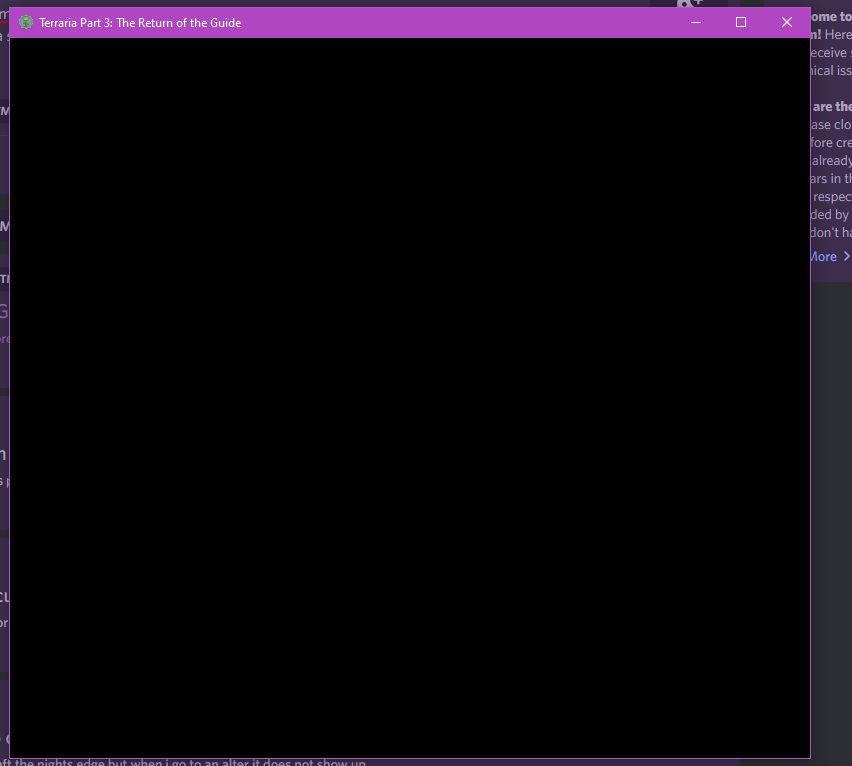Open the 'More' link in background Discord window
Image resolution: width=852 pixels, height=766 pixels.
pos(830,256)
